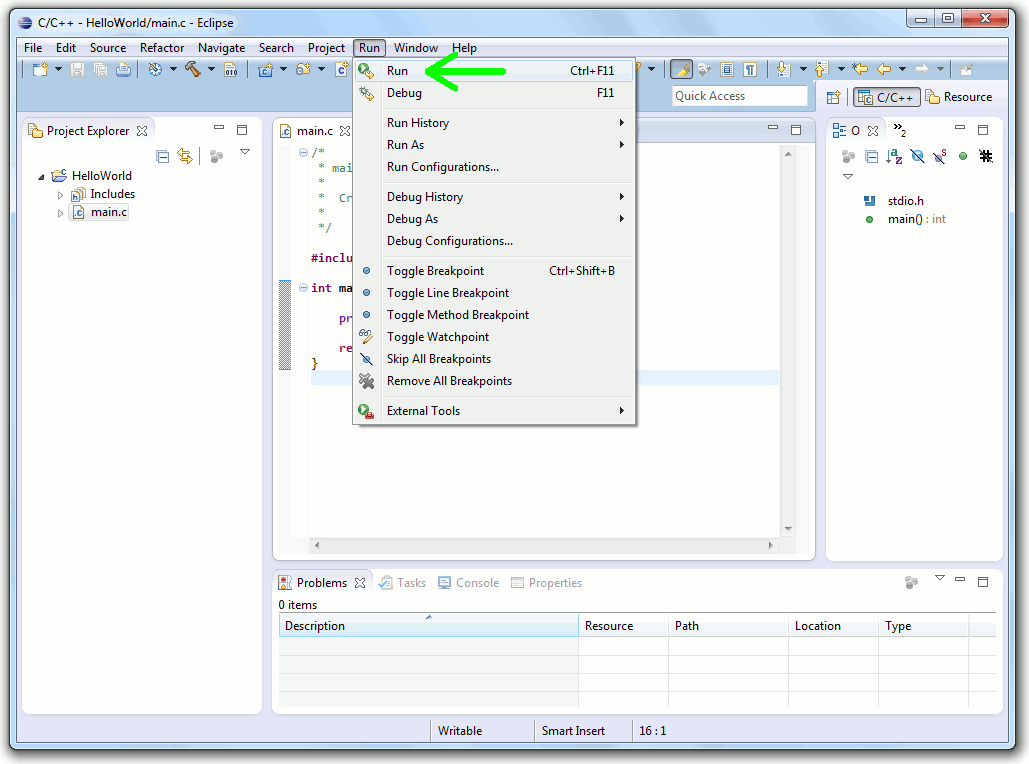Click Run in the Run menu

pos(494,71)
